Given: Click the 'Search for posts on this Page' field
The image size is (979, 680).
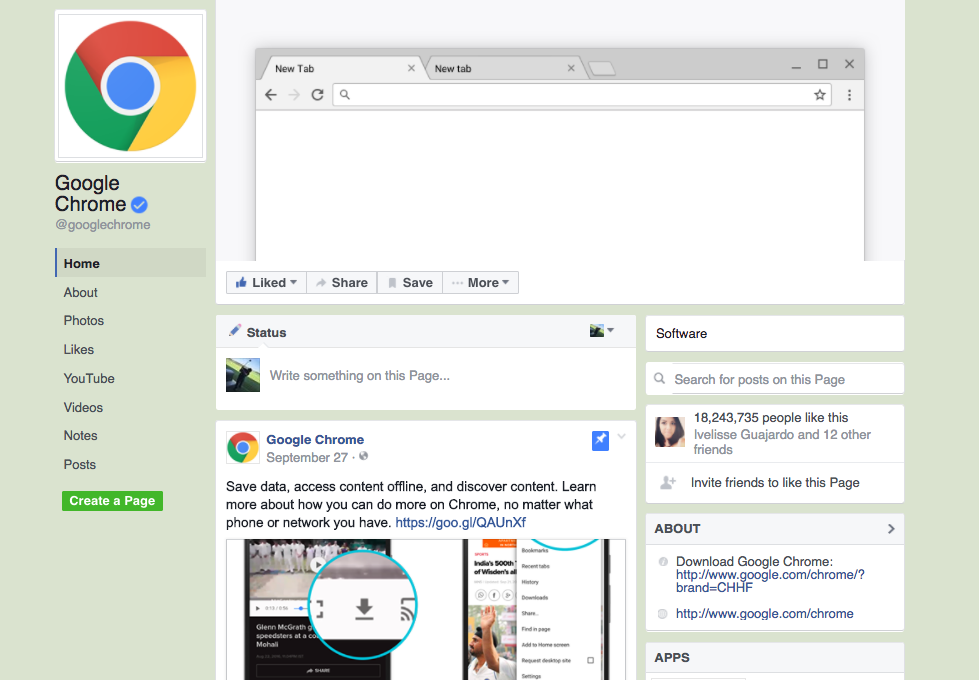Looking at the screenshot, I should click(788, 379).
